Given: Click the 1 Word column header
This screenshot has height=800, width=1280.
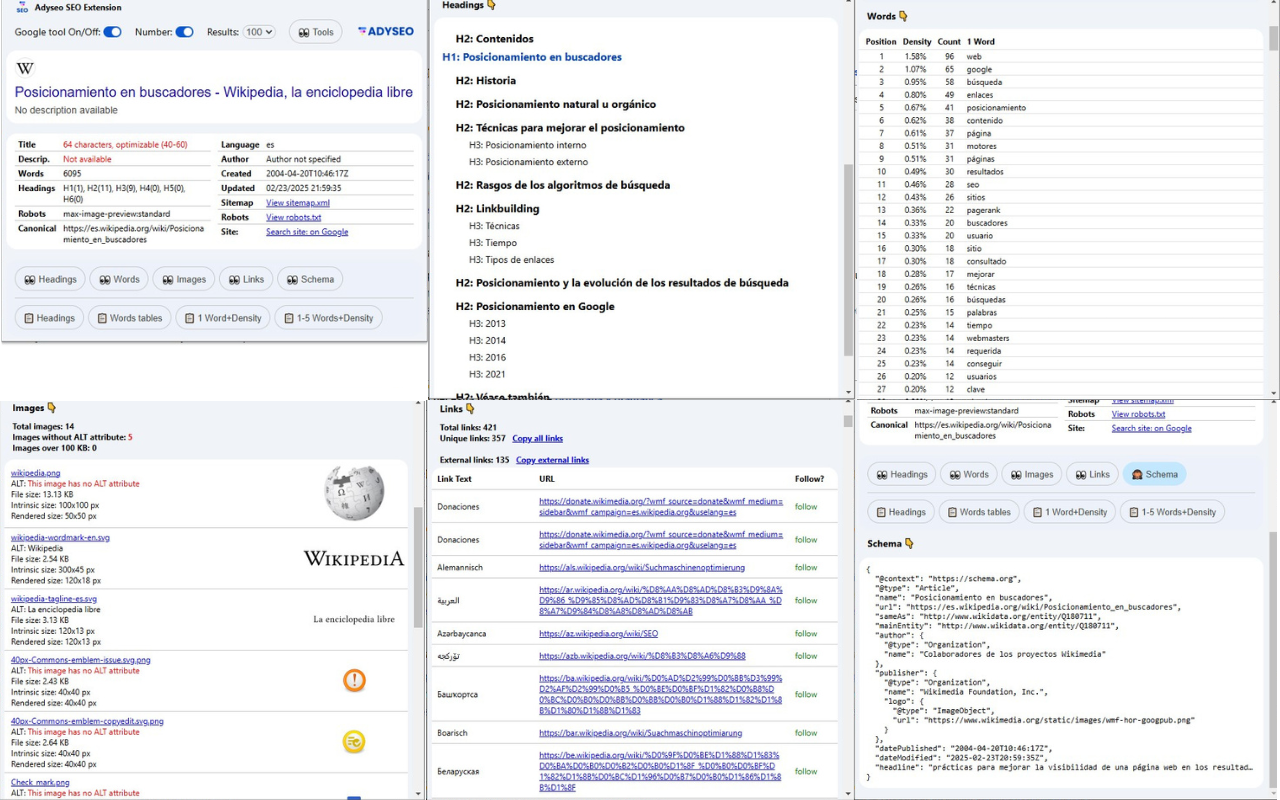Looking at the screenshot, I should click(980, 42).
